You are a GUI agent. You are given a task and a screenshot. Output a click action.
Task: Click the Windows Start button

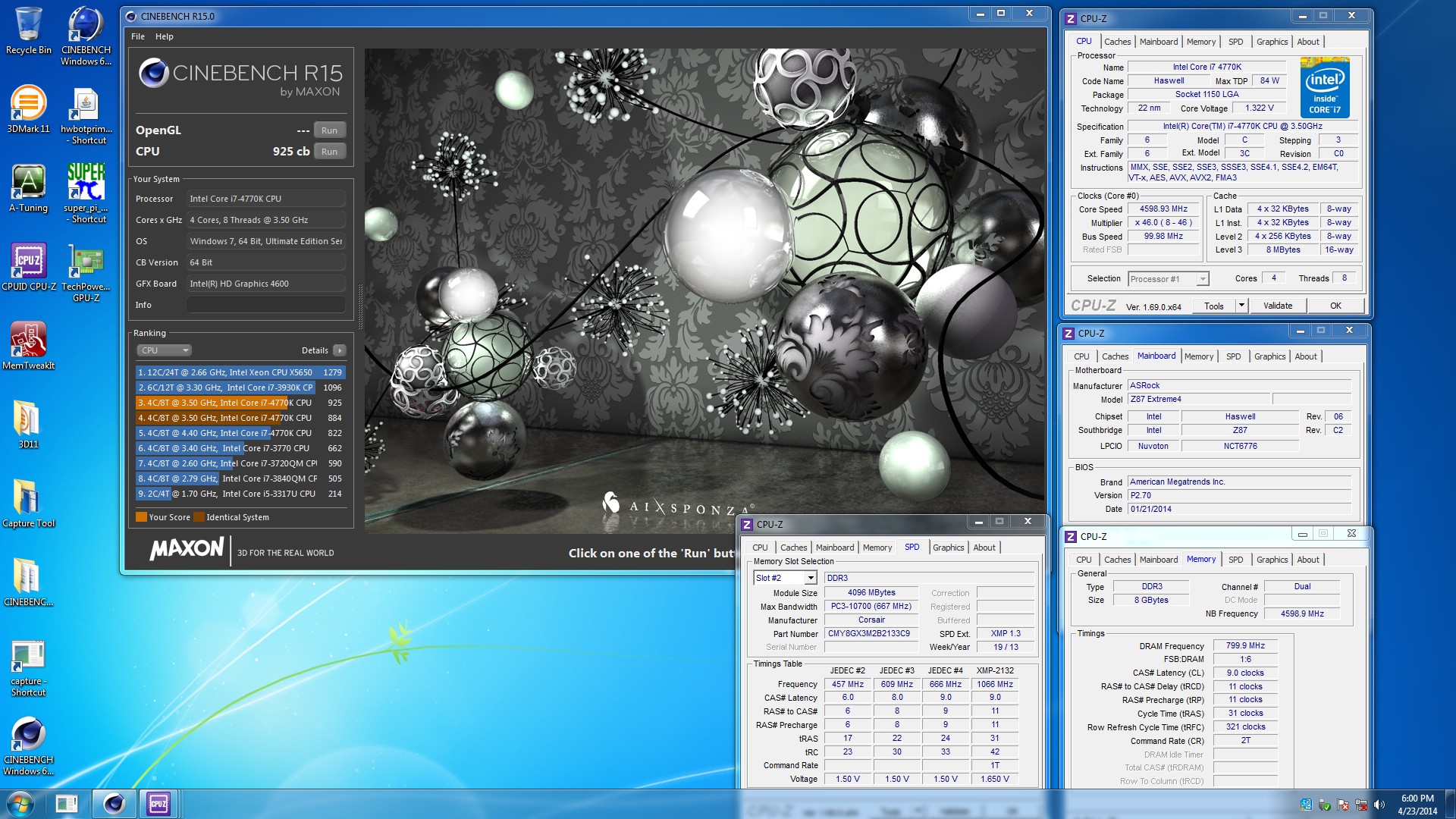20,804
